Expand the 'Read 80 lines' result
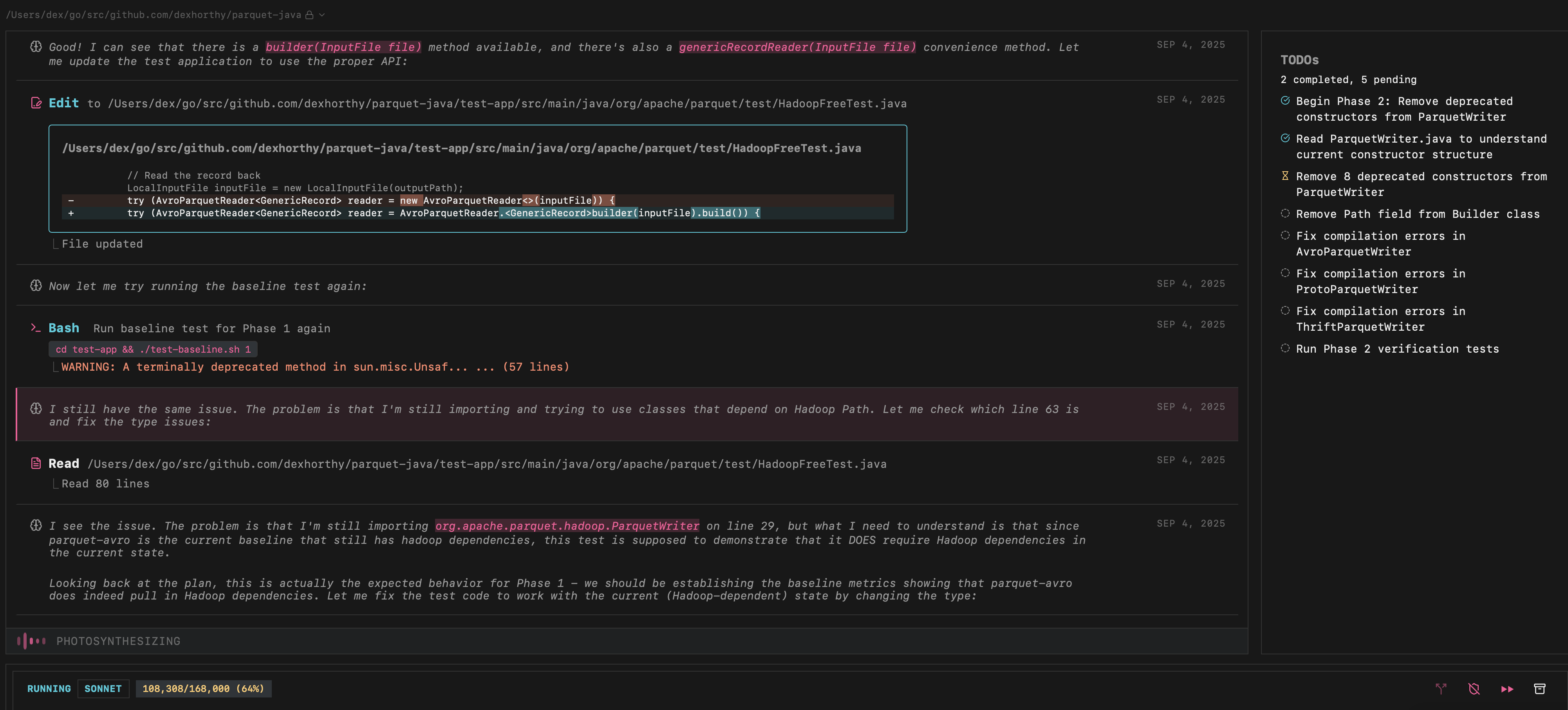Viewport: 1568px width, 710px height. click(x=105, y=484)
